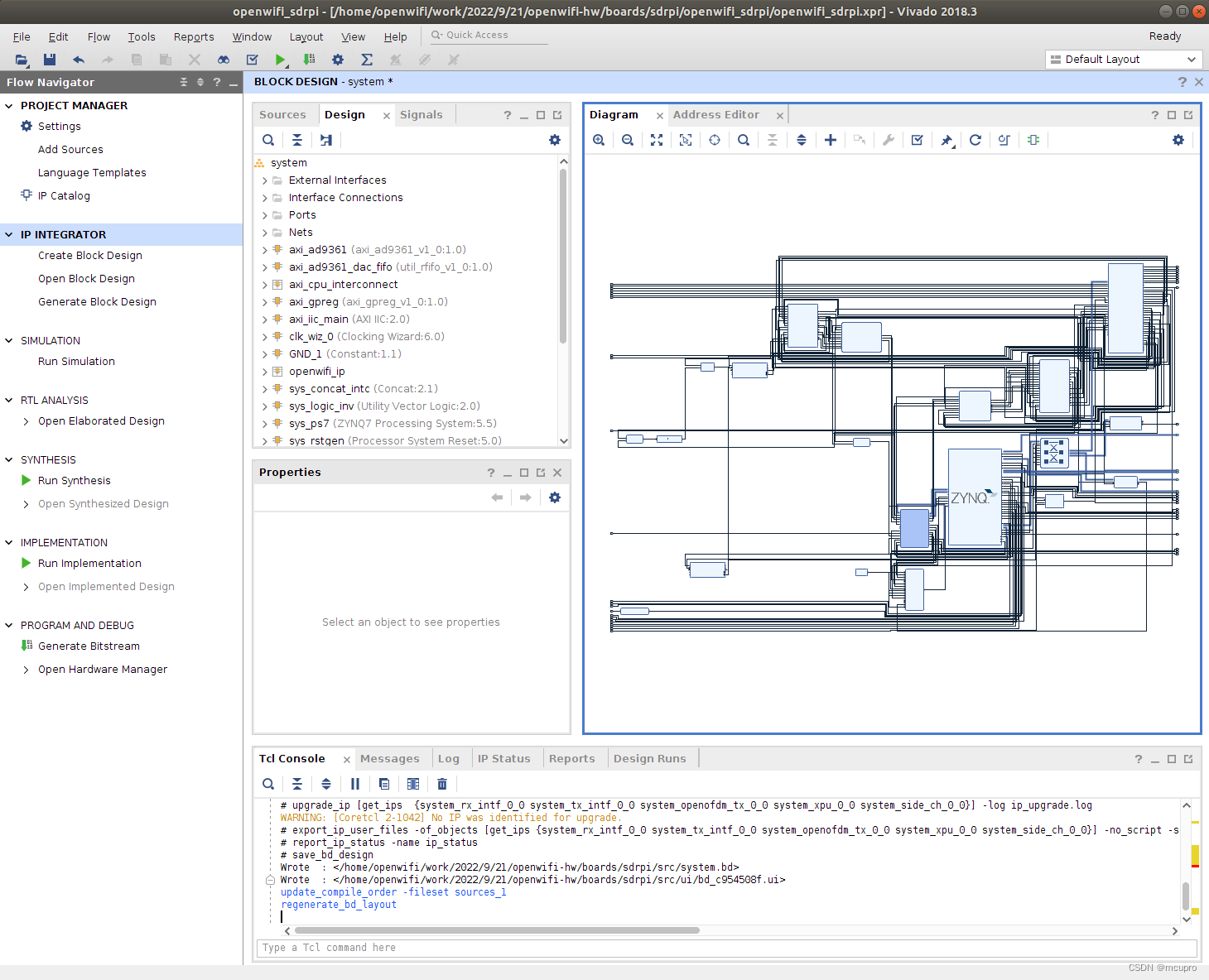Image resolution: width=1209 pixels, height=980 pixels.
Task: Click Generate Bitstream in the Flow Navigator
Action: point(89,646)
